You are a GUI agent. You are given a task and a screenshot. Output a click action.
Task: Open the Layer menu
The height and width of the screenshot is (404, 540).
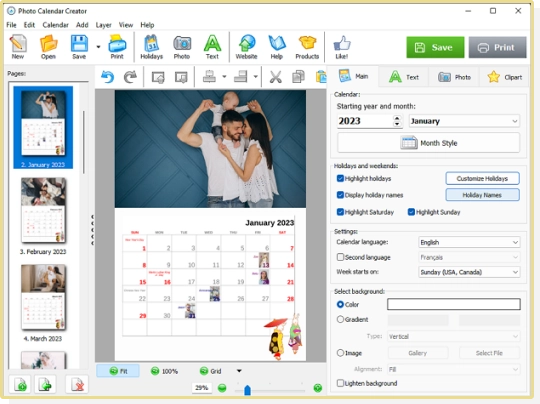(x=103, y=25)
